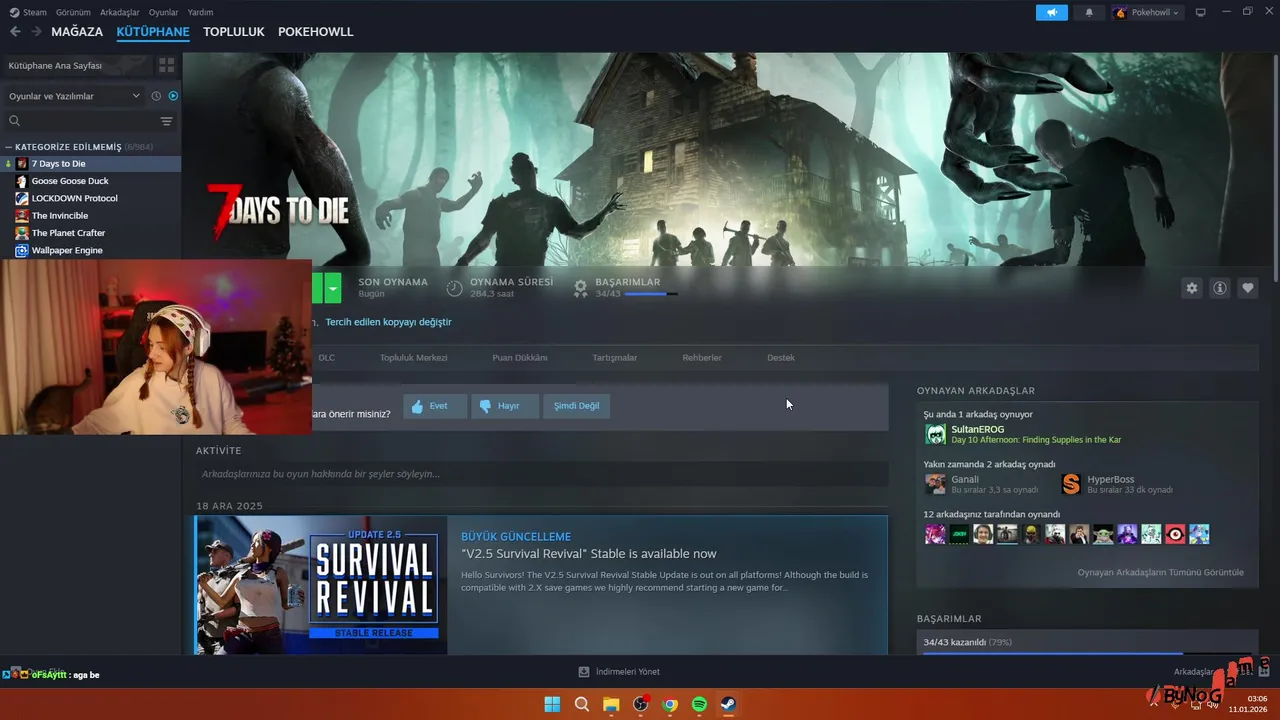
Task: Expand the Pokehowll account dropdown
Action: pyautogui.click(x=1147, y=12)
